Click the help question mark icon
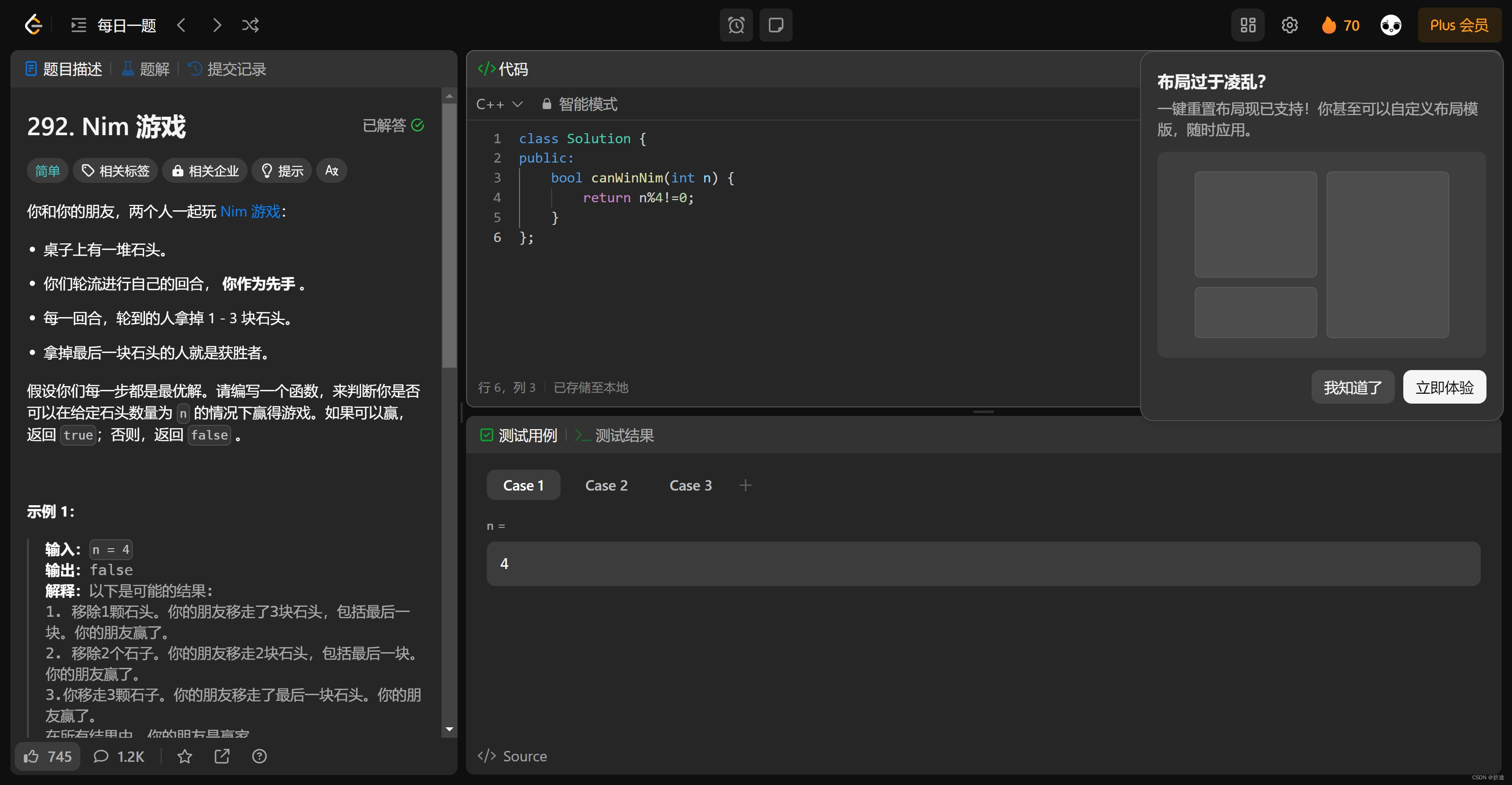This screenshot has height=785, width=1512. [259, 757]
